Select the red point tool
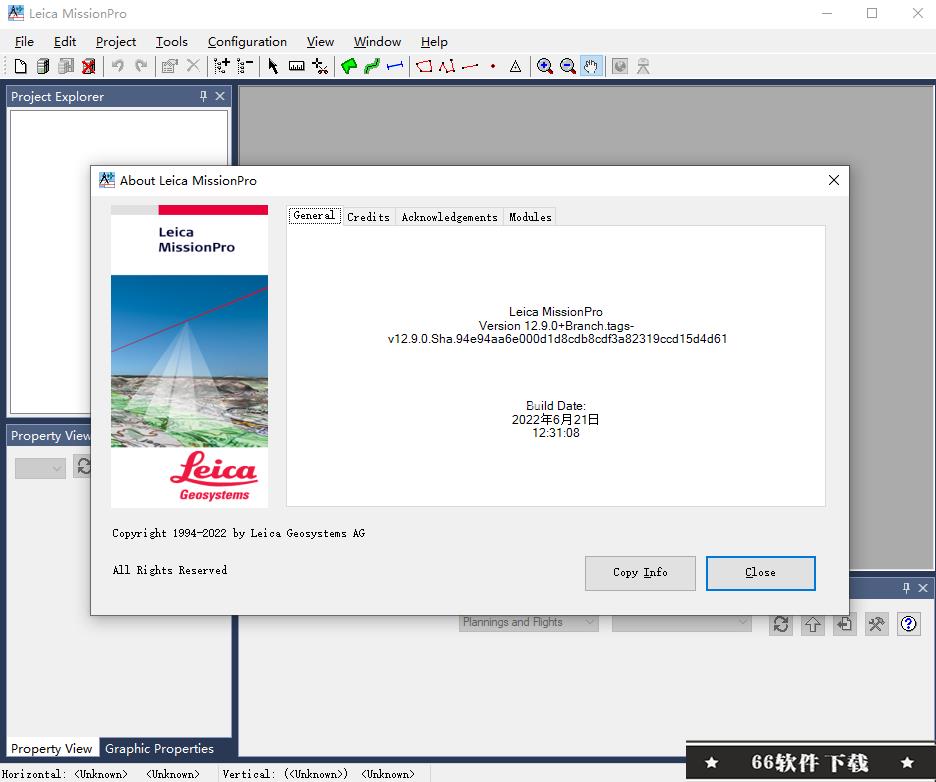The image size is (936, 782). [x=493, y=66]
